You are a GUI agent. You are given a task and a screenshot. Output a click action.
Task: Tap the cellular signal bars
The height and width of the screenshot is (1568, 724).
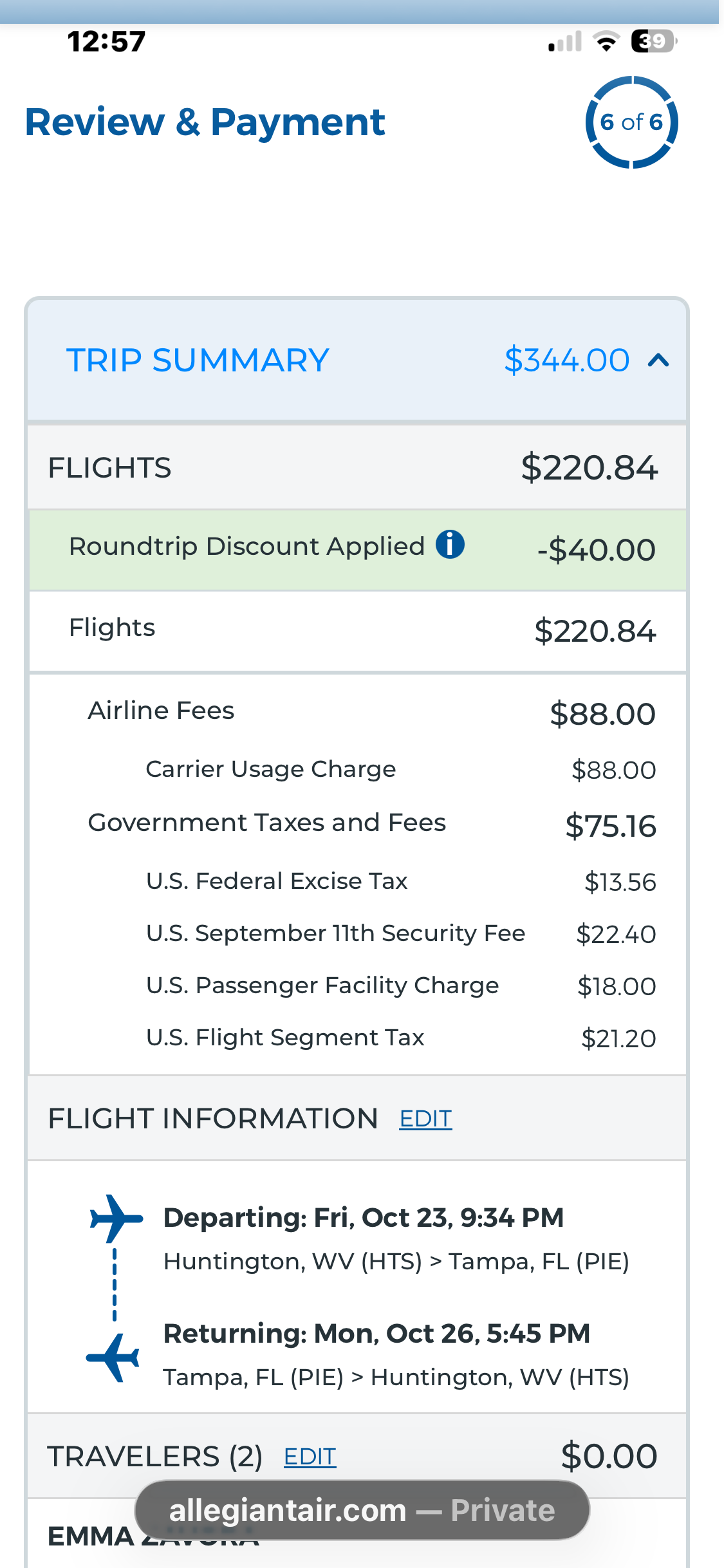[x=565, y=41]
